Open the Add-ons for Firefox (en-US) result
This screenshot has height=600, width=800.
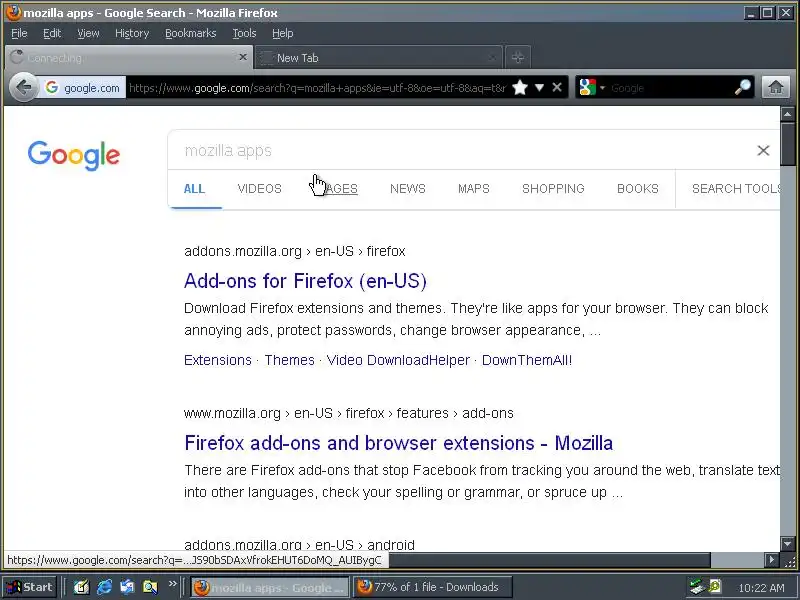(x=305, y=281)
